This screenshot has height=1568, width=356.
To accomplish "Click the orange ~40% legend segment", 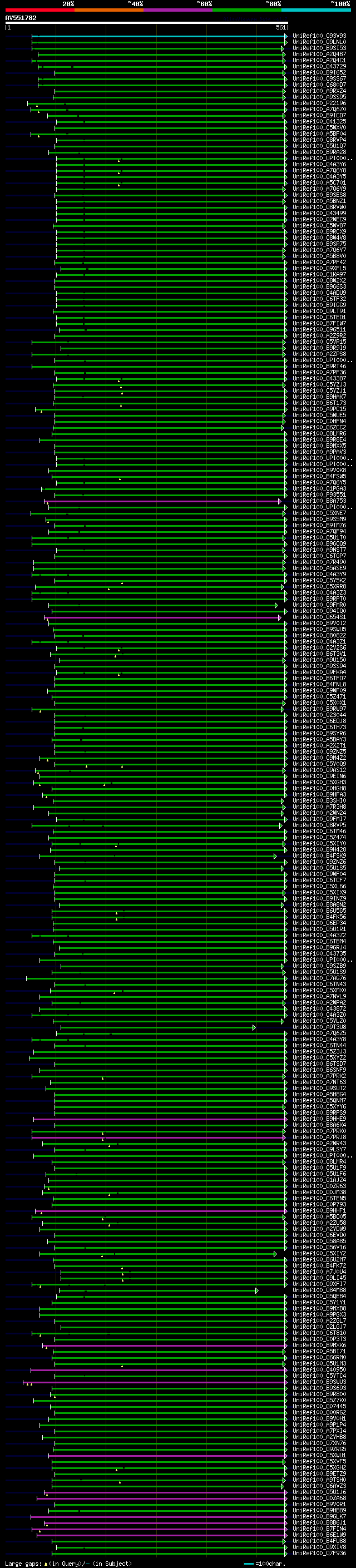I will [x=109, y=11].
